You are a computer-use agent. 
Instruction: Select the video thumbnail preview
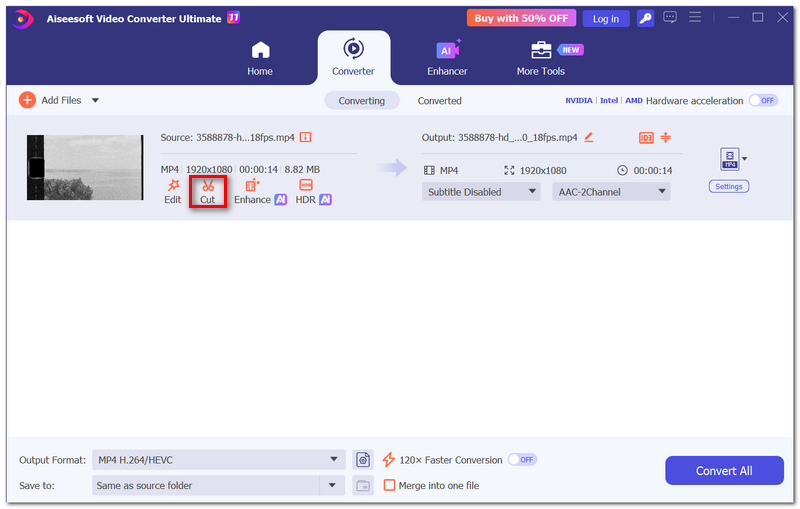pyautogui.click(x=85, y=167)
